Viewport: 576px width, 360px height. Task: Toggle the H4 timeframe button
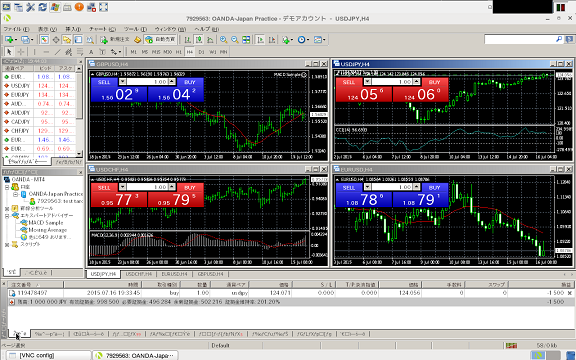190,52
